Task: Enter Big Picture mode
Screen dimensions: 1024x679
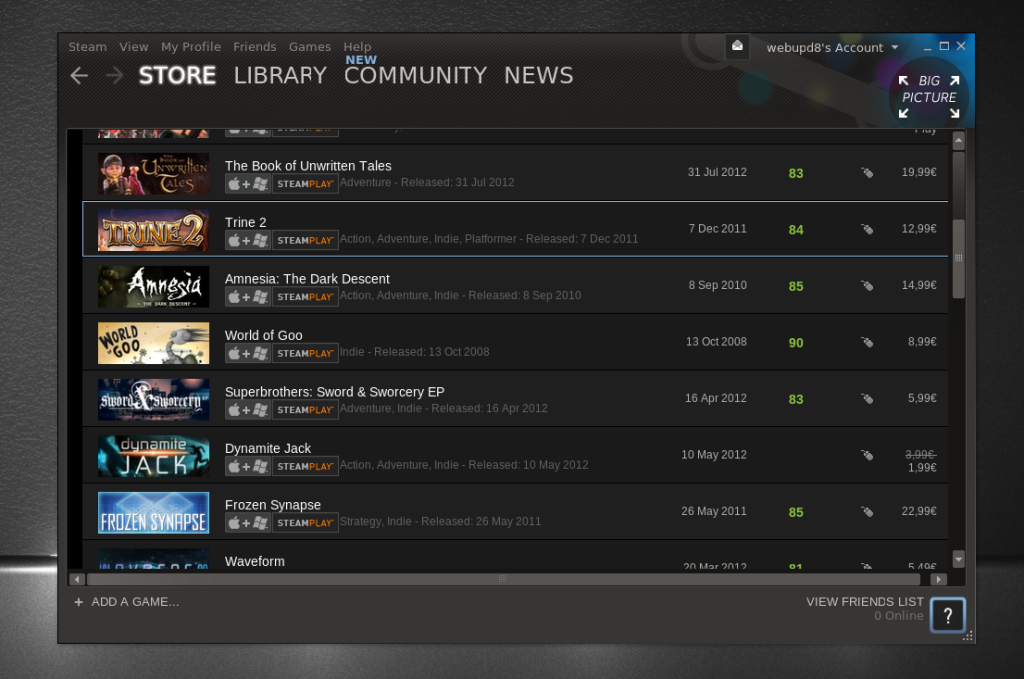Action: click(929, 97)
